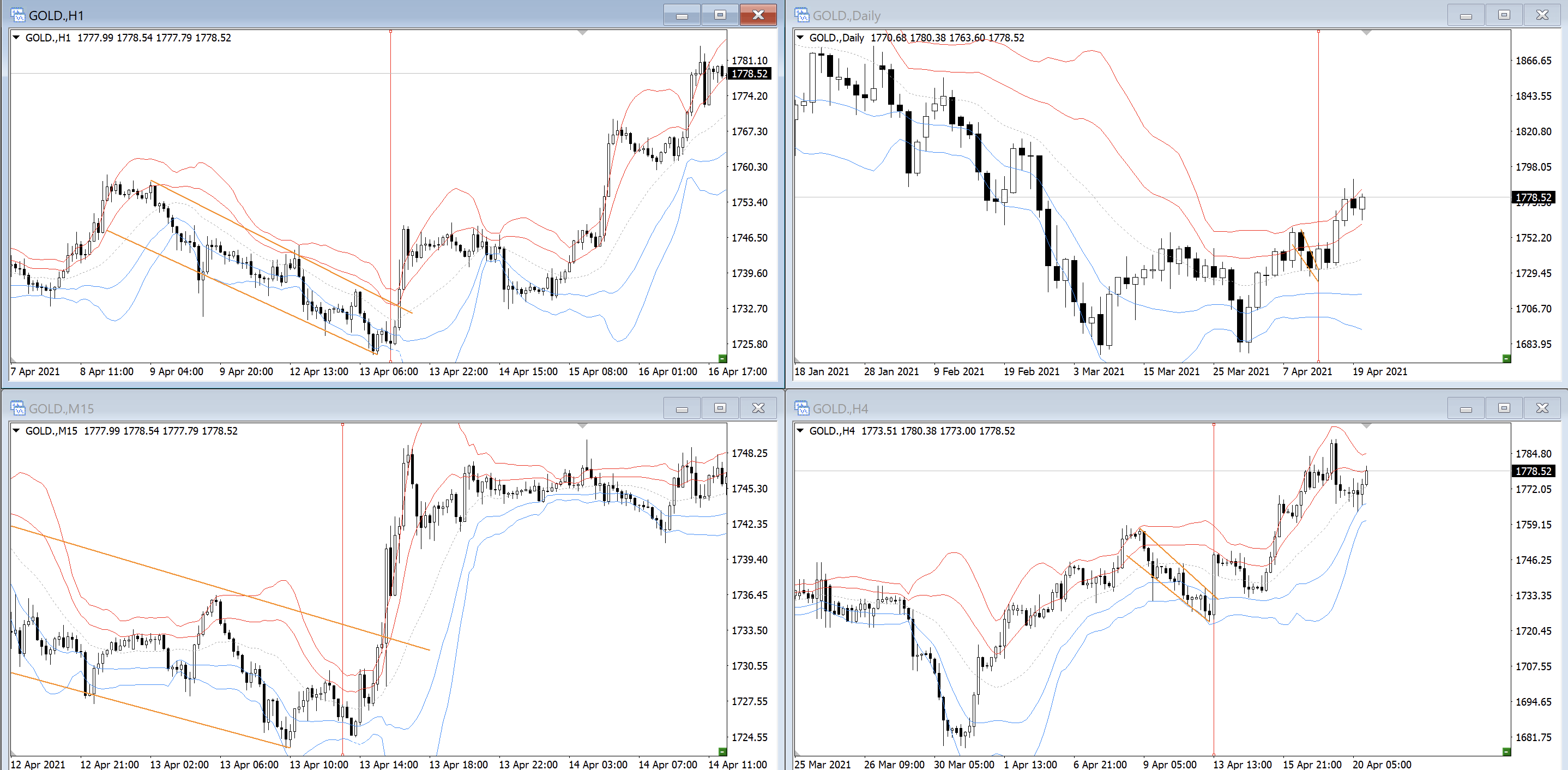Click the GOLD.,H1 chart window icon
Viewport: 1568px width, 770px height.
(17, 15)
